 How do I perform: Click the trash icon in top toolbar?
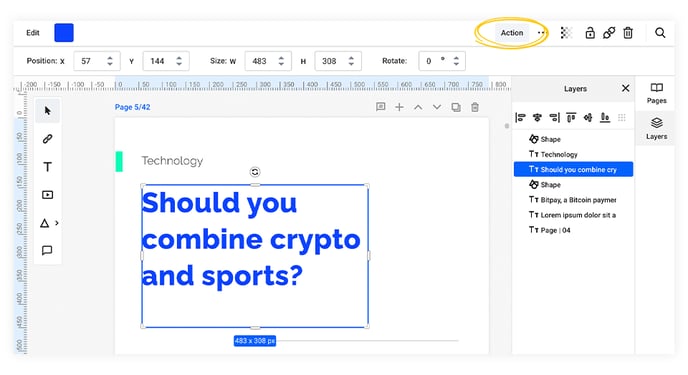pyautogui.click(x=628, y=33)
